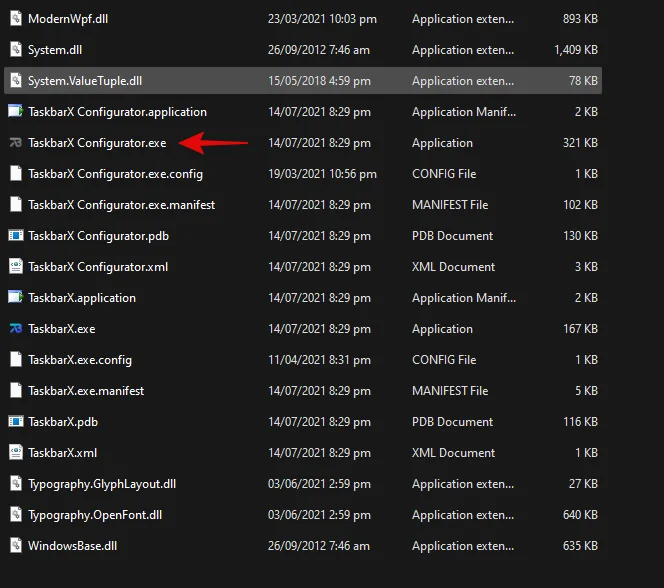Click the 116 KB size value
Image resolution: width=664 pixels, height=588 pixels.
(x=580, y=422)
